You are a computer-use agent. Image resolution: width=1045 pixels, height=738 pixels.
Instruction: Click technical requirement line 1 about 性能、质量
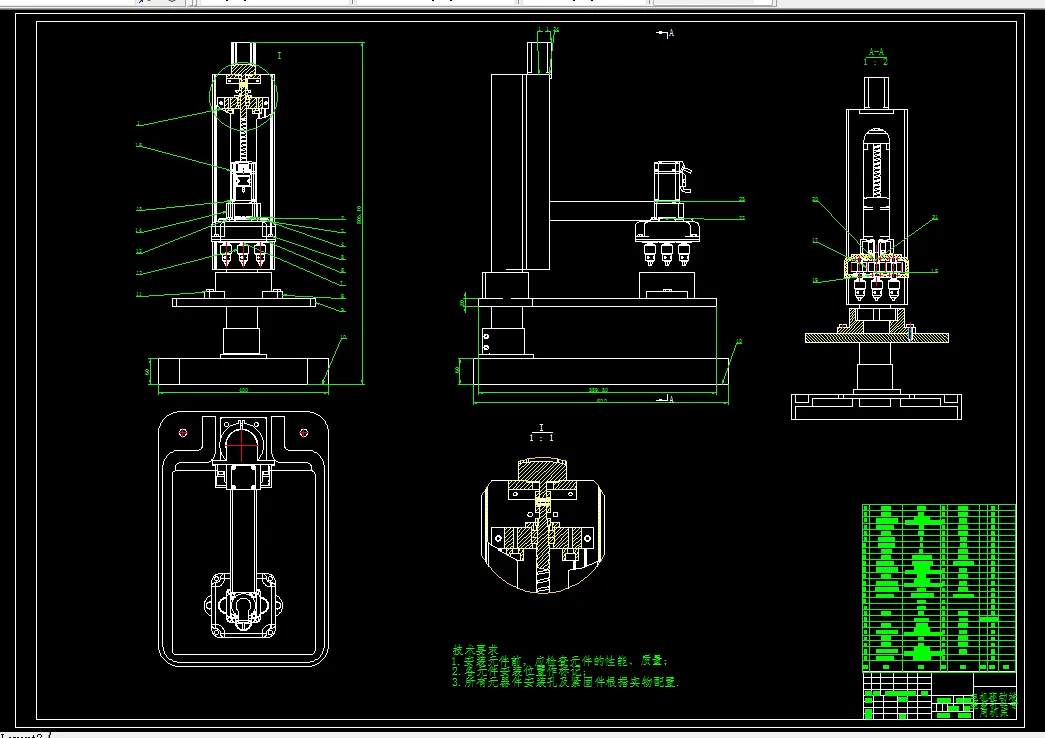(560, 661)
